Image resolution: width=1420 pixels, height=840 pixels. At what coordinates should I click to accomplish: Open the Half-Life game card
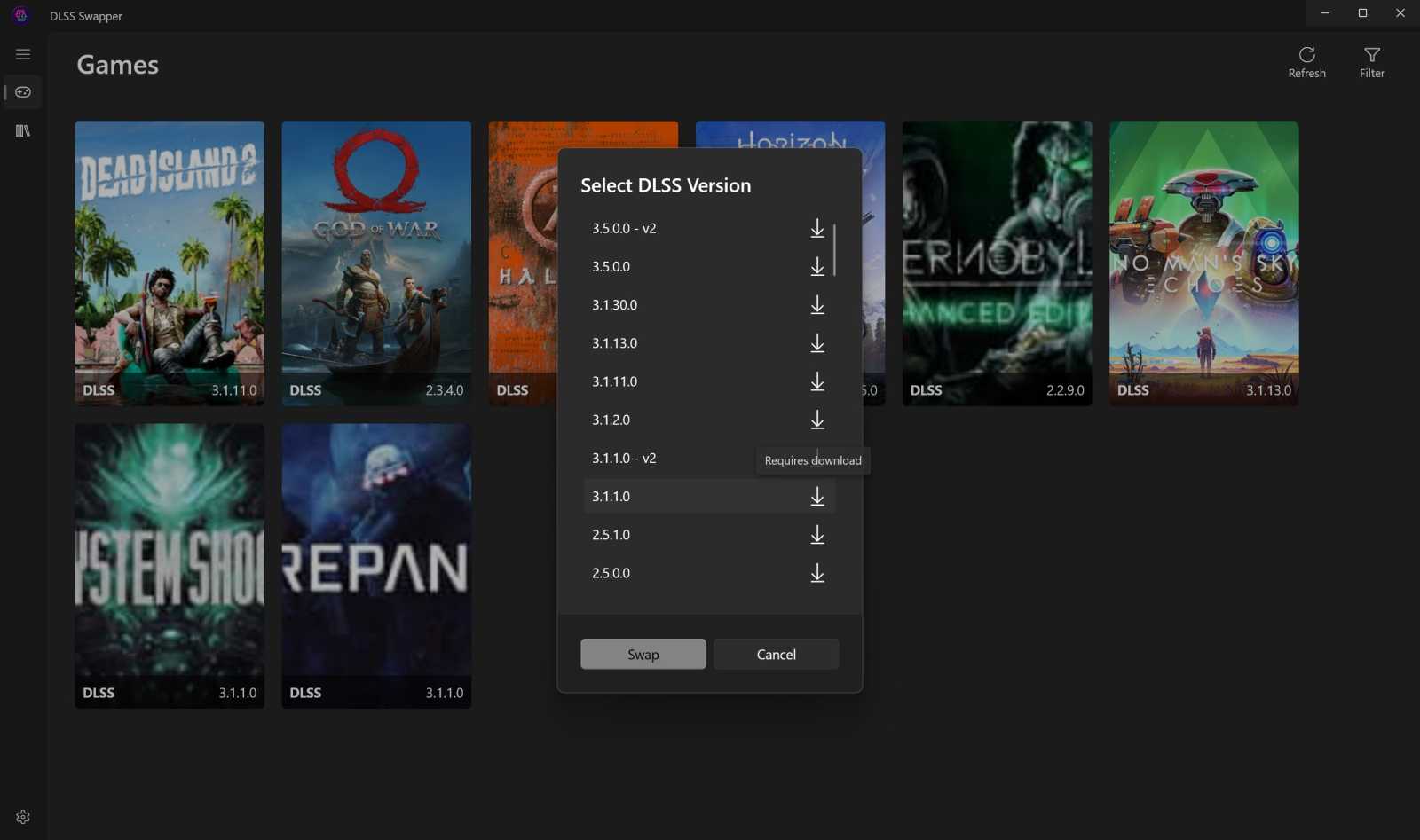click(x=523, y=263)
